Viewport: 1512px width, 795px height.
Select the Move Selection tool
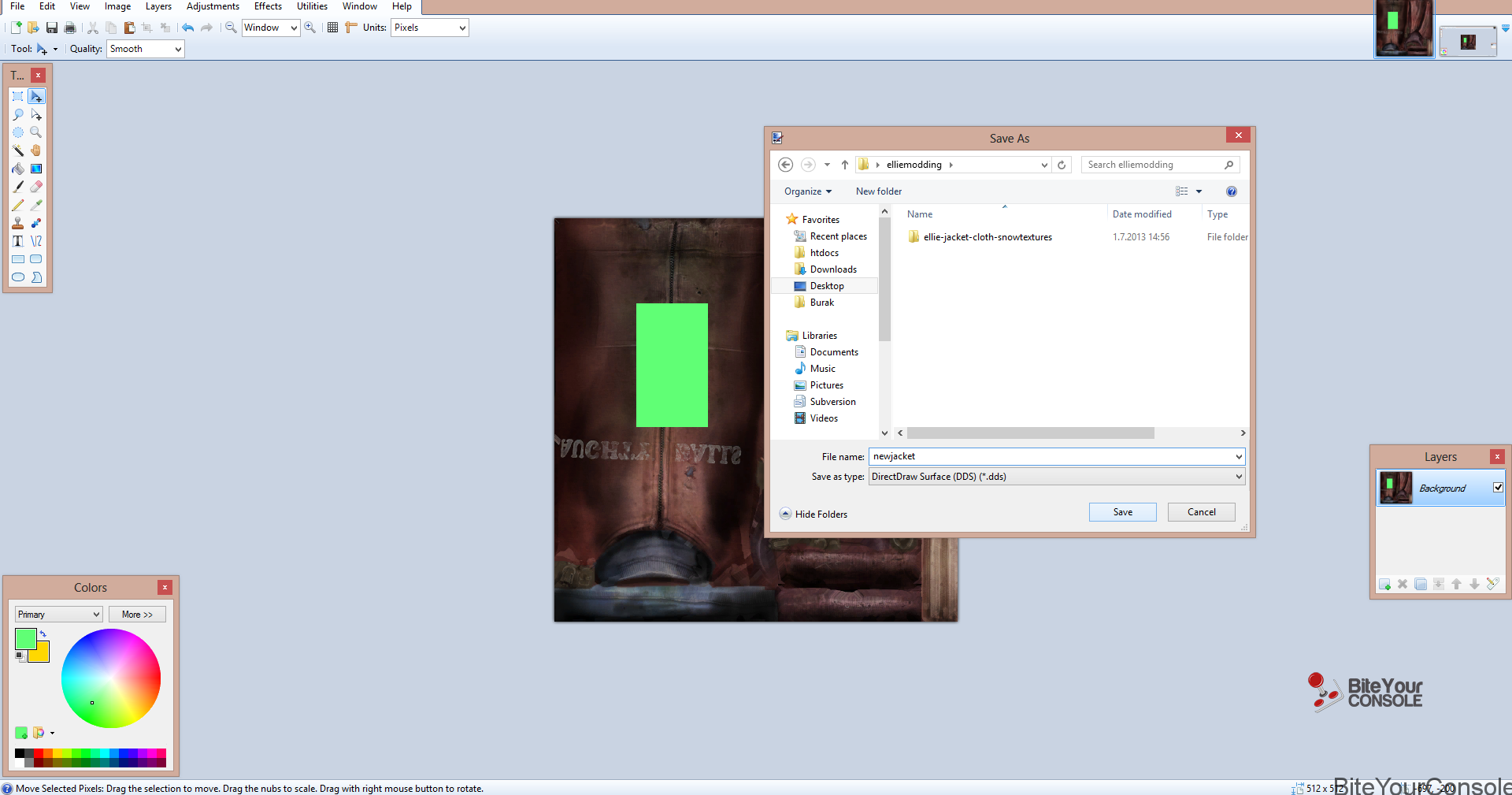click(36, 114)
